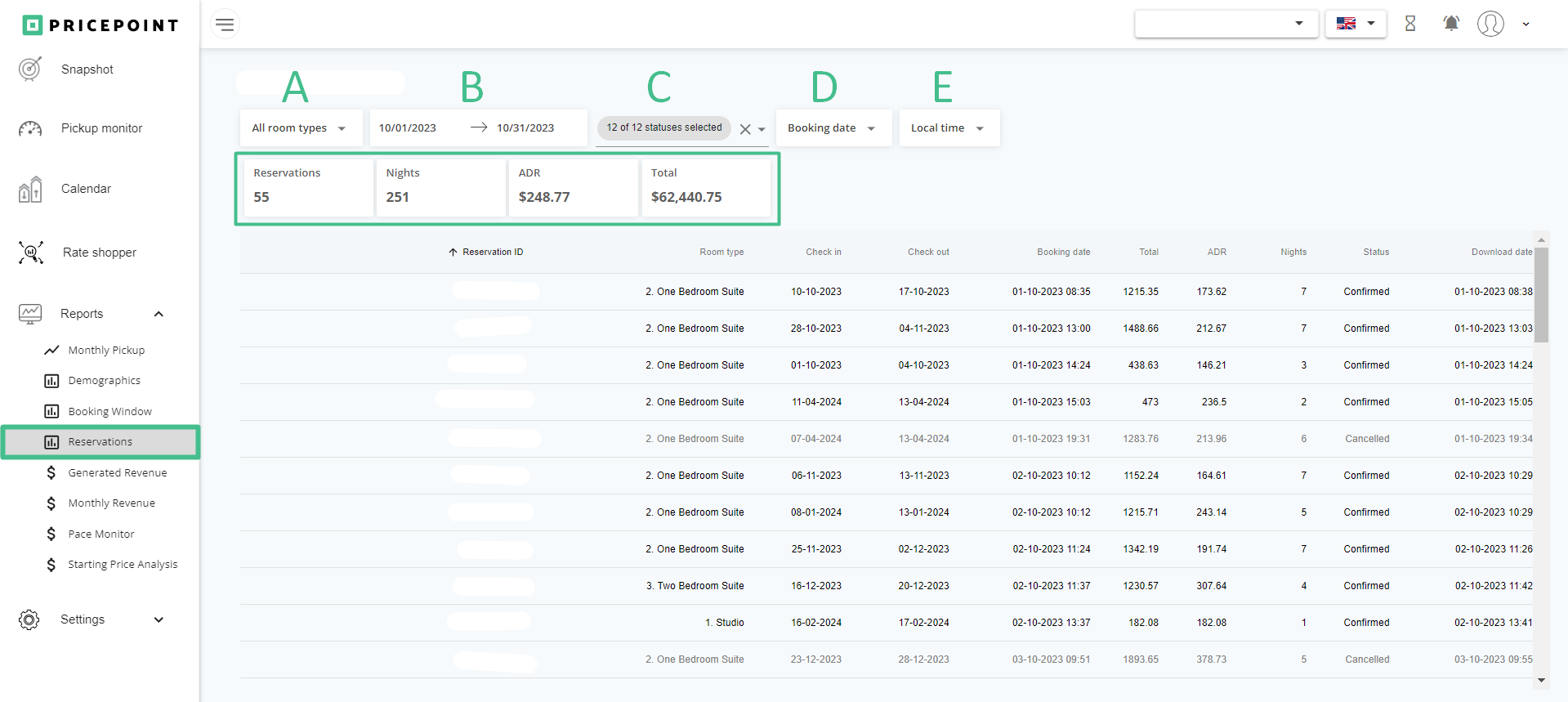This screenshot has height=702, width=1568.
Task: Click the Snapshot target icon
Action: (x=30, y=69)
